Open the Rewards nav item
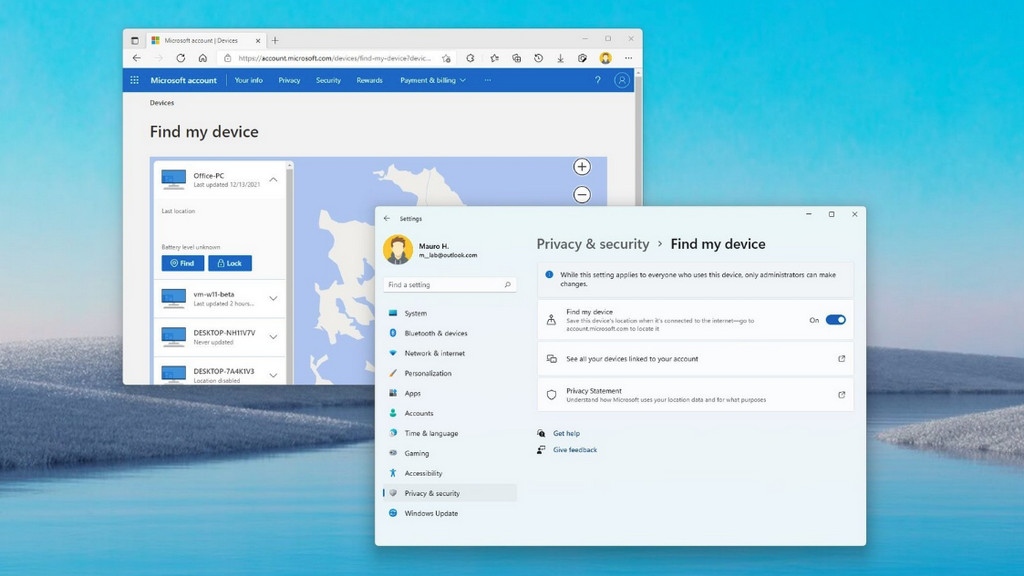This screenshot has width=1024, height=576. click(x=370, y=80)
